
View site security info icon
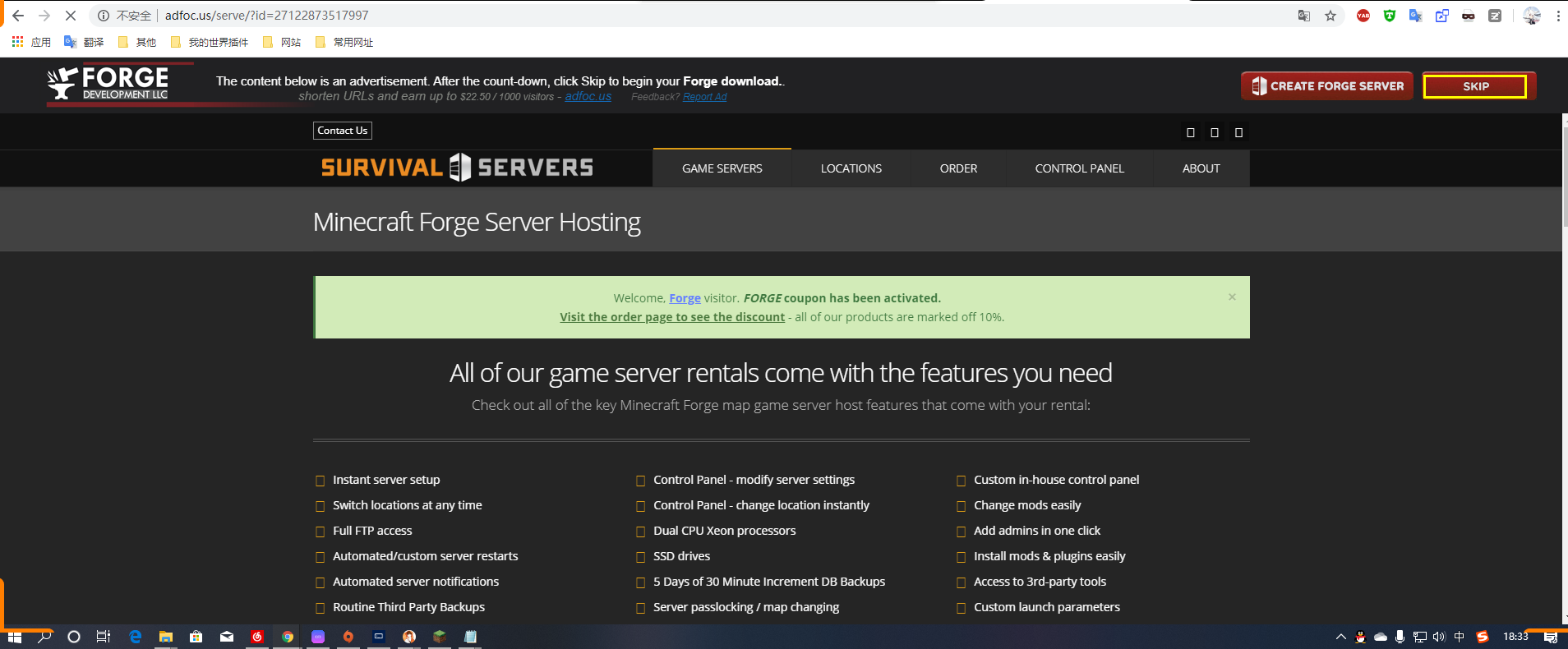click(104, 16)
